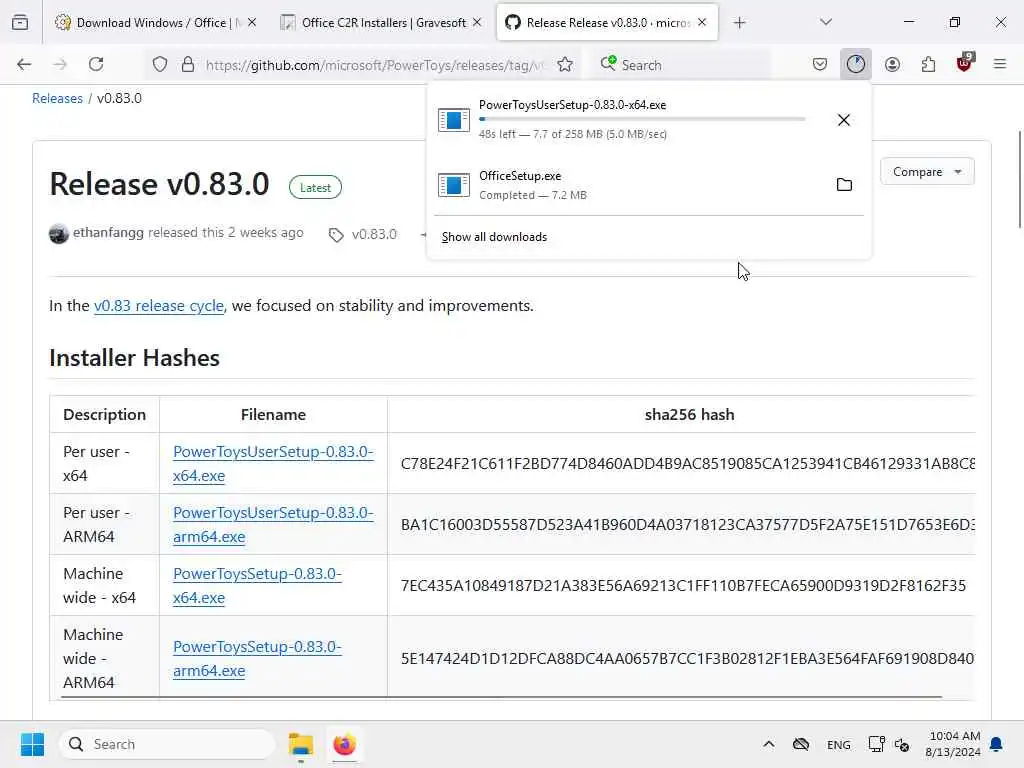This screenshot has height=768, width=1024.
Task: Toggle the downloads panel button
Action: pos(856,64)
